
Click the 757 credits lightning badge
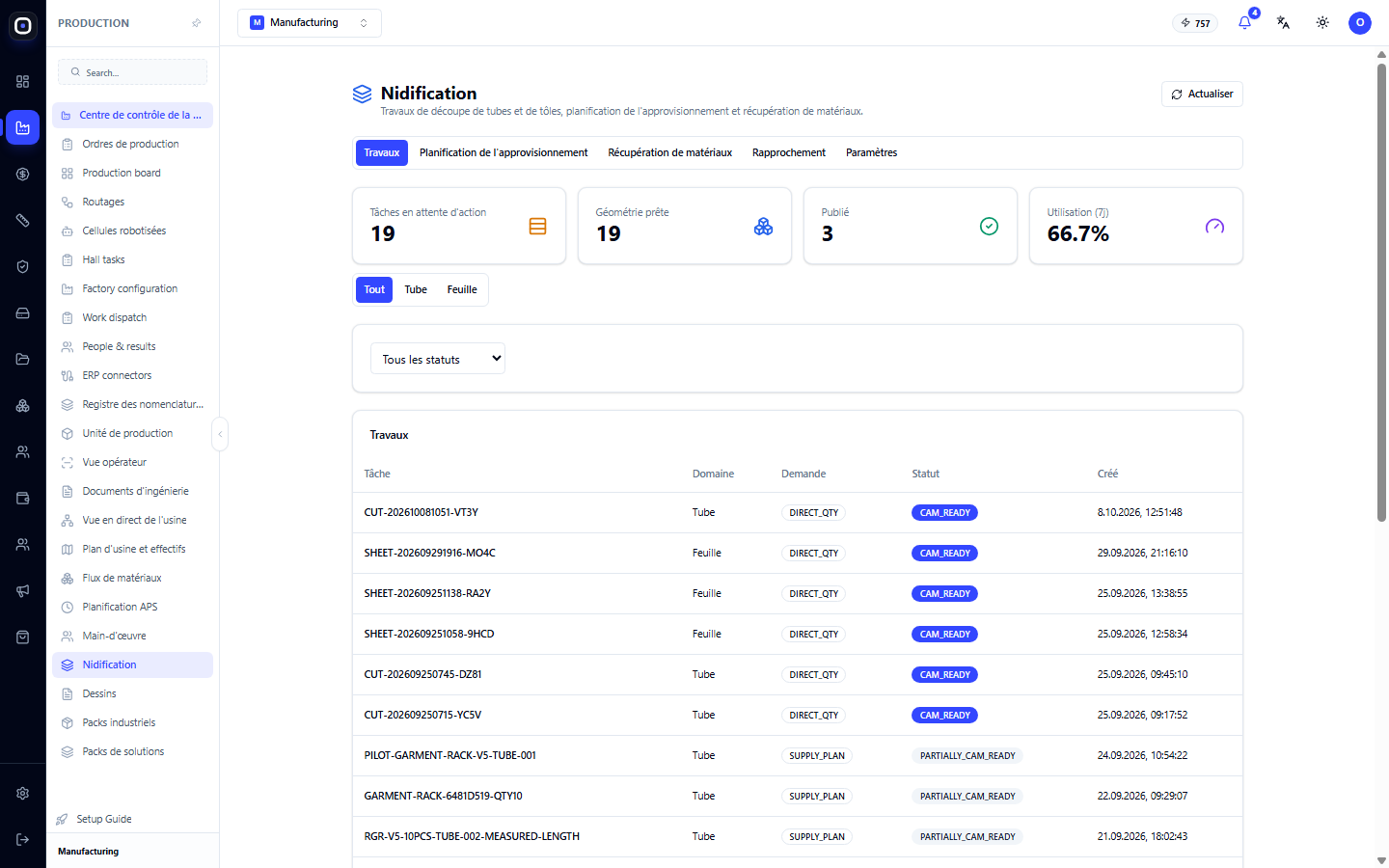pos(1195,23)
